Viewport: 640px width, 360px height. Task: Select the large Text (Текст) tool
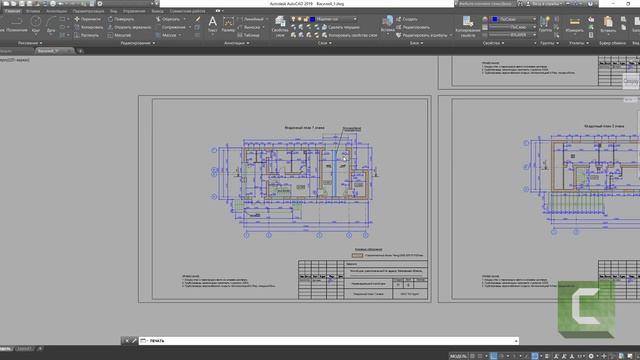pos(213,24)
